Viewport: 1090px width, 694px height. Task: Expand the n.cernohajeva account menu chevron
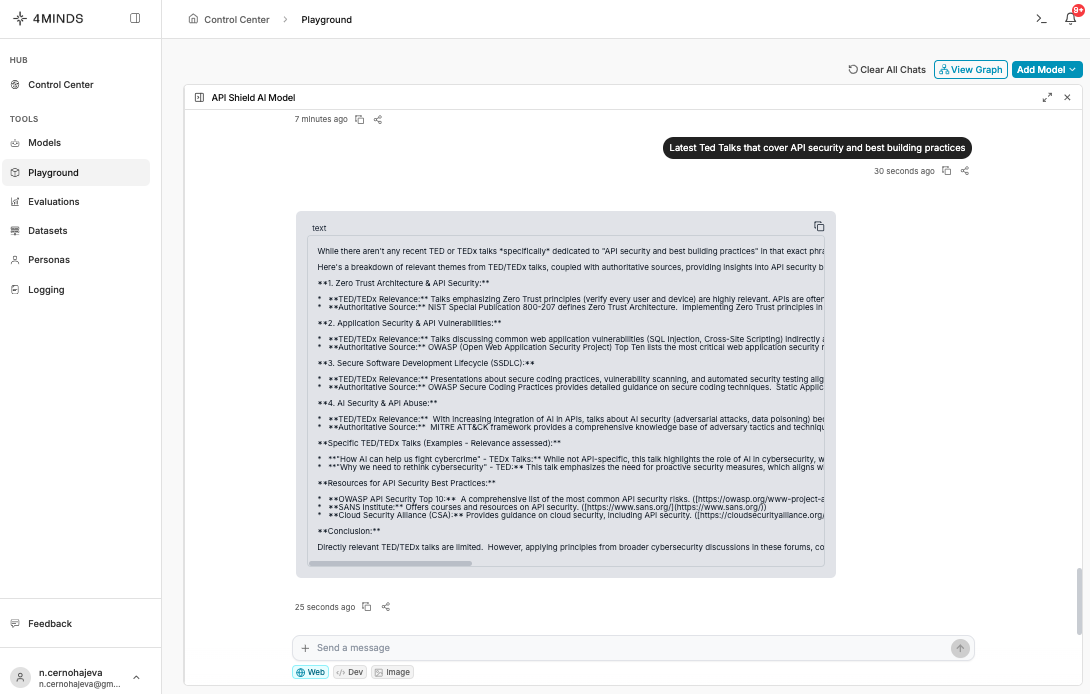136,677
